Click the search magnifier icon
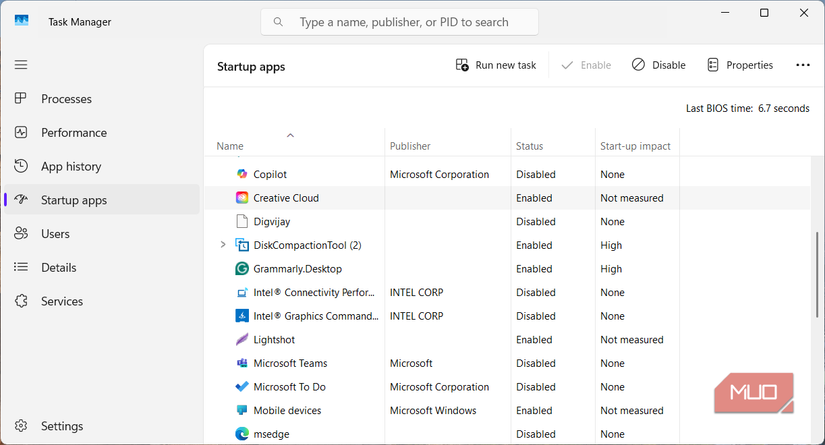 [x=278, y=22]
